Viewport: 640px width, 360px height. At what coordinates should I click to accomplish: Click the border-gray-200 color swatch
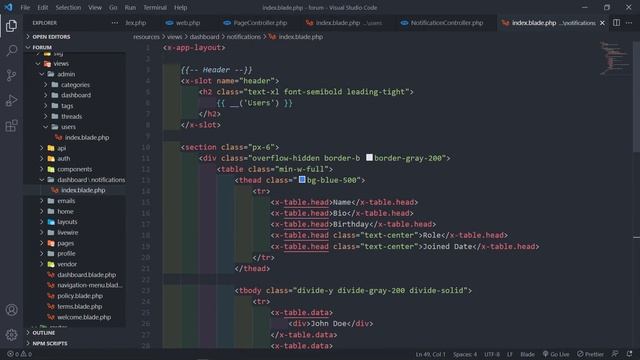(369, 158)
